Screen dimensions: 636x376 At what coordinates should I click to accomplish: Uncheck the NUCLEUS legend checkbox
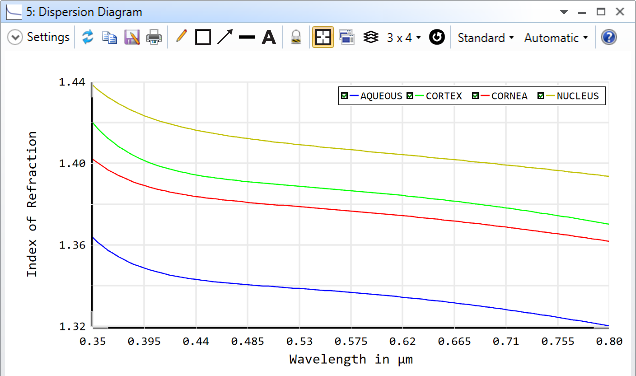coord(541,96)
